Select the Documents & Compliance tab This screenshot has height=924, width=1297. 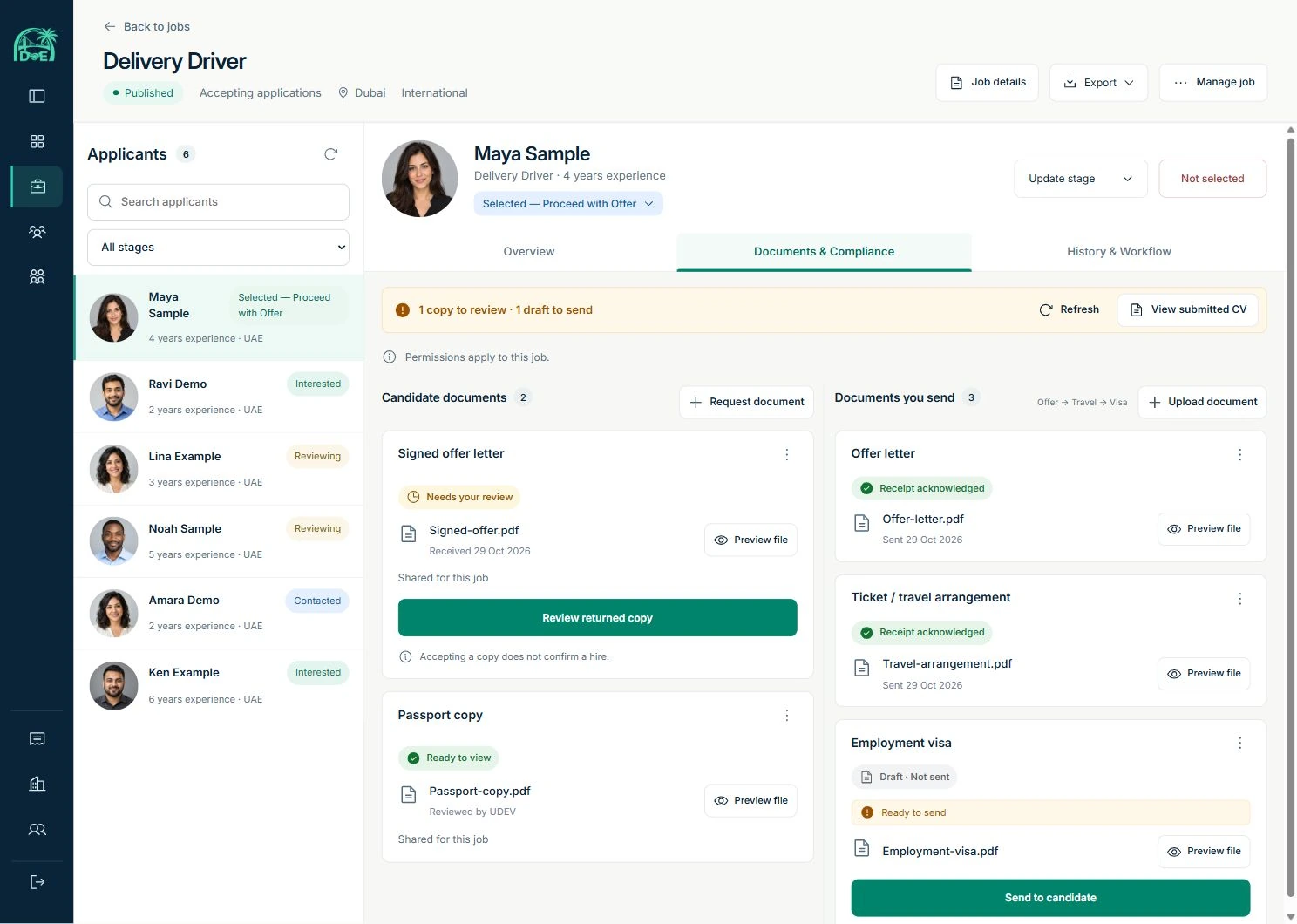point(824,252)
